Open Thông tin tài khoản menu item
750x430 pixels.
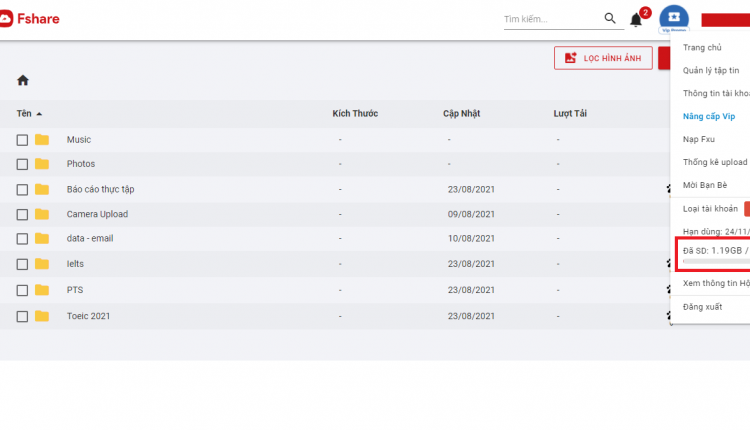pos(716,93)
